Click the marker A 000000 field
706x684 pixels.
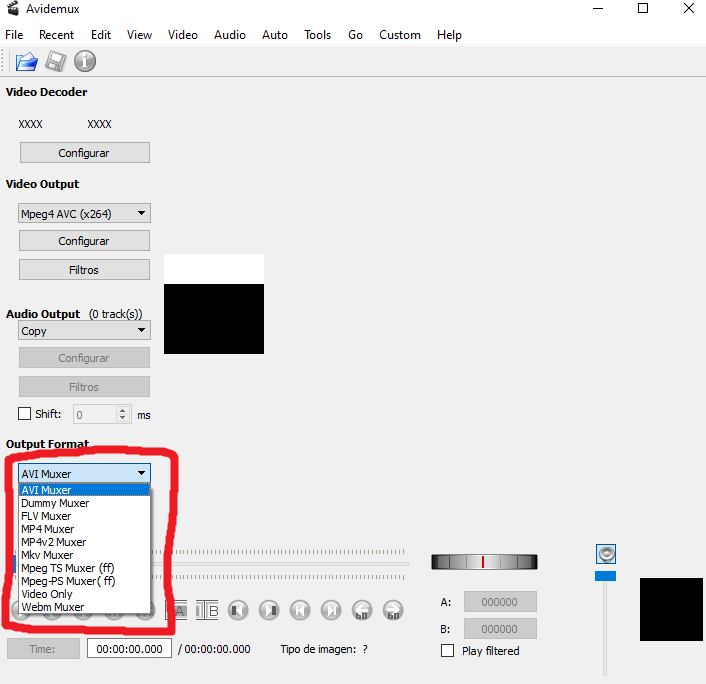[500, 602]
